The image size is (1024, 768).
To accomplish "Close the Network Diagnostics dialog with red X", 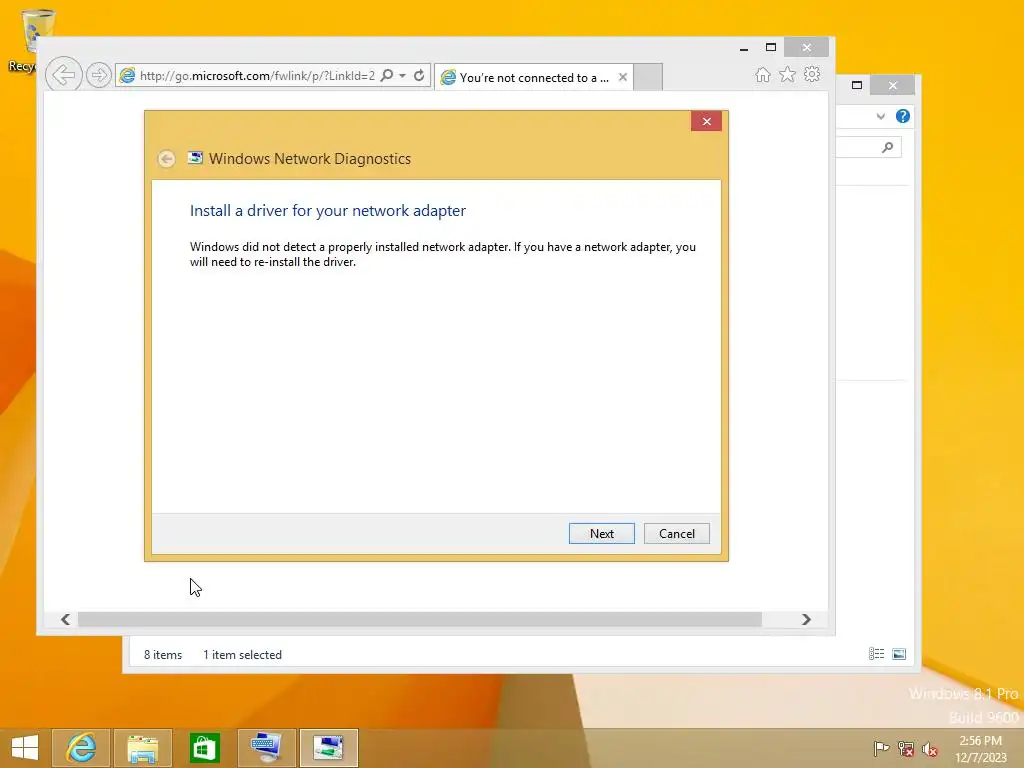I will pos(707,121).
